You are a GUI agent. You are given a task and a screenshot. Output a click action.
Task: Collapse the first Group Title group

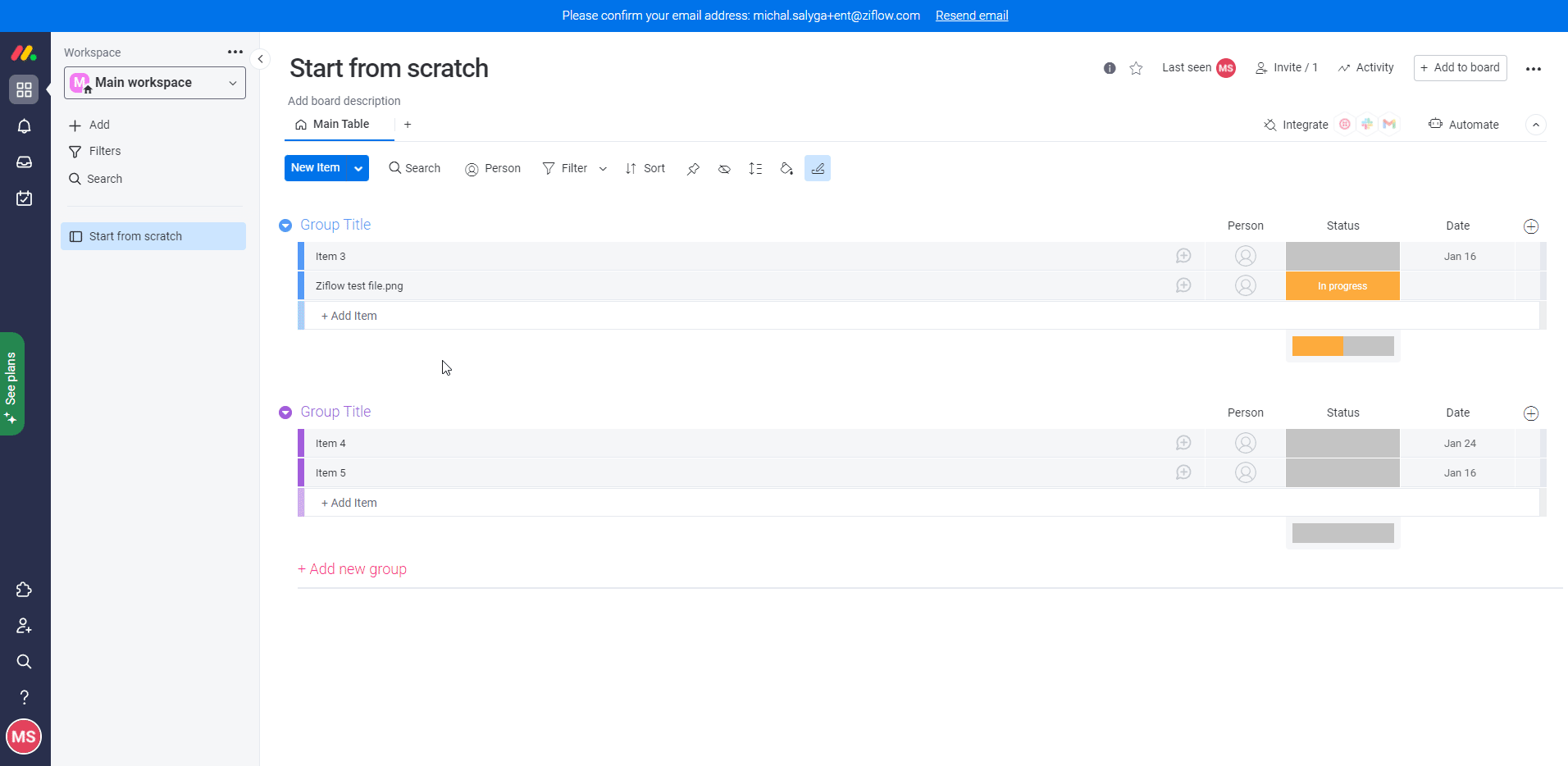tap(285, 226)
